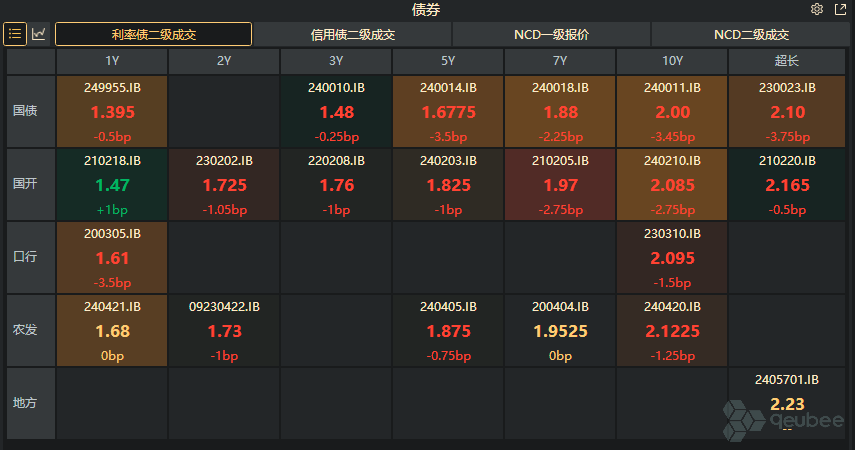Click the -1.05bp change value
Screen dimensions: 855x450
tap(224, 210)
